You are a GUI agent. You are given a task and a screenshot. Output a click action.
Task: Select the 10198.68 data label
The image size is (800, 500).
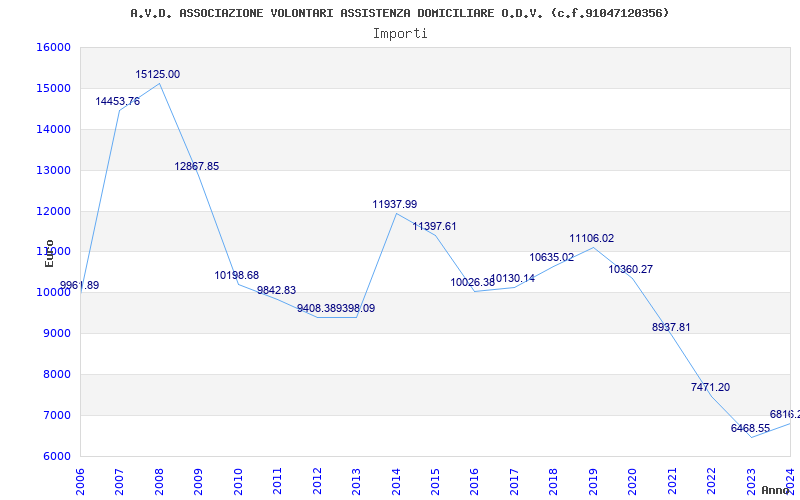[237, 276]
